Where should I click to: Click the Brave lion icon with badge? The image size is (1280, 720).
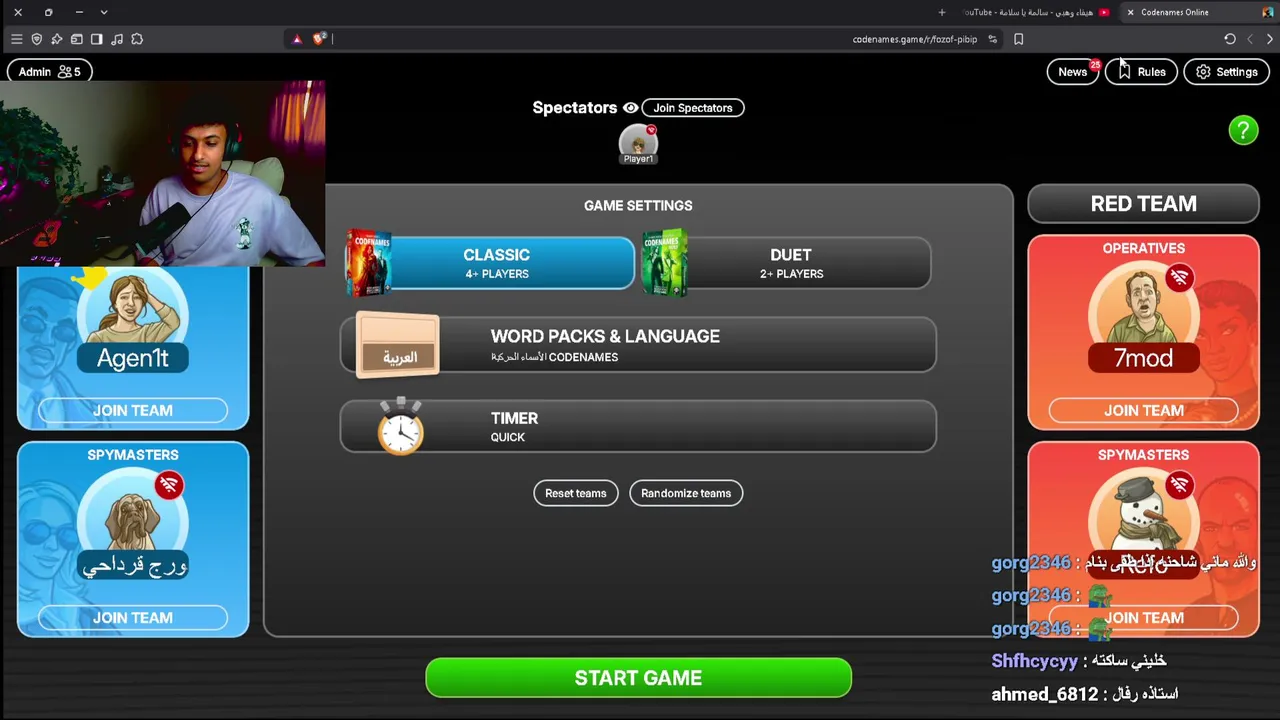coord(319,39)
